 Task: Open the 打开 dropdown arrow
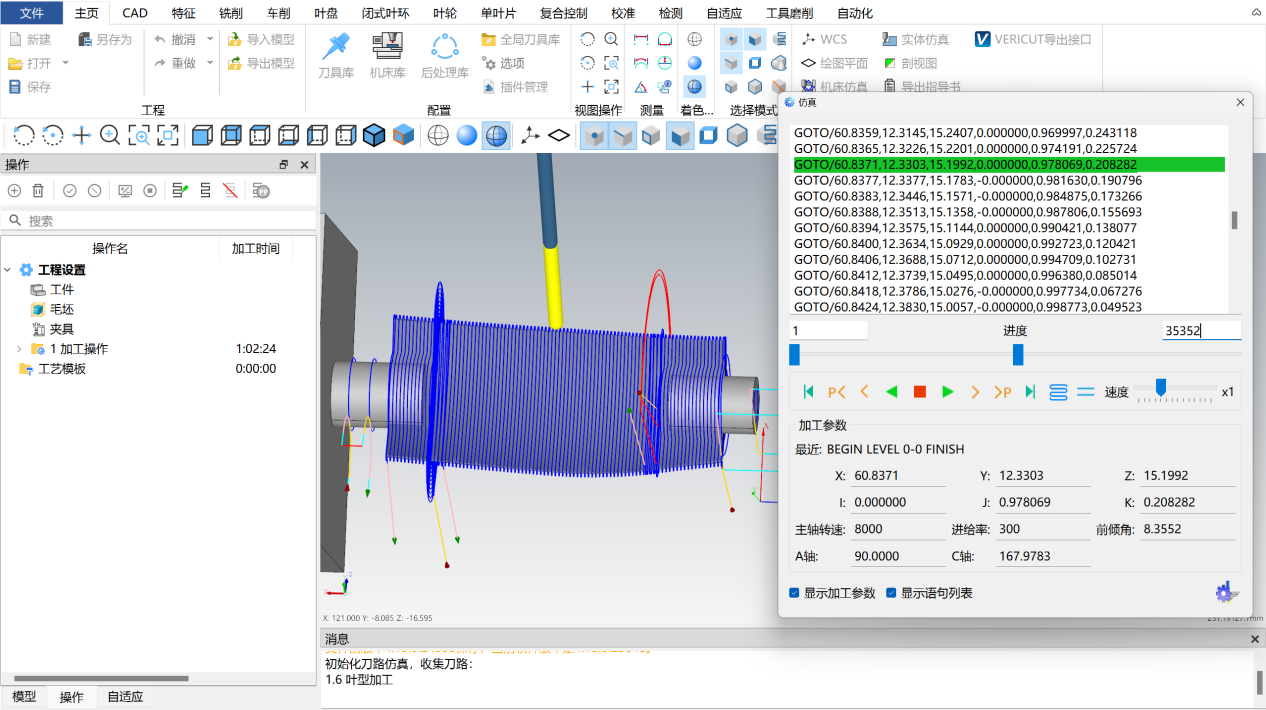pyautogui.click(x=66, y=63)
